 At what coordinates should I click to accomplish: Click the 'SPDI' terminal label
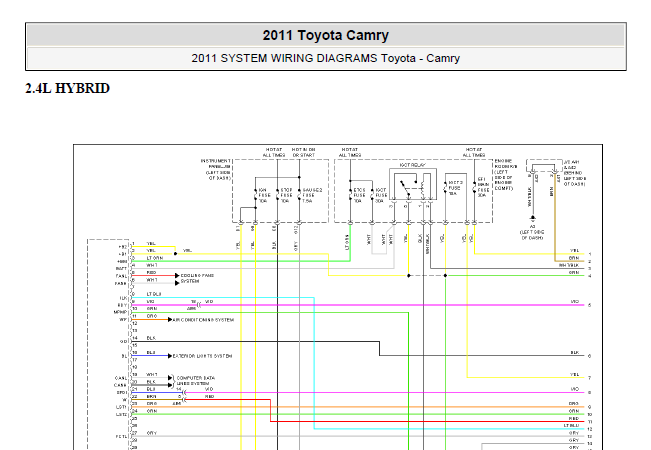click(121, 392)
